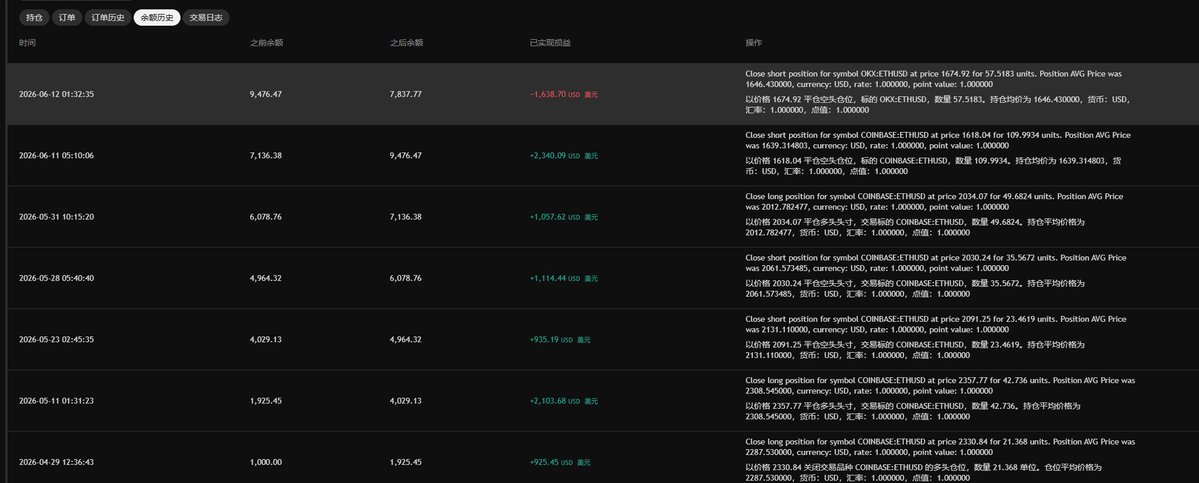This screenshot has width=1199, height=483.
Task: Select the row dated 2026-05-11 01:31:23
Action: coord(603,400)
